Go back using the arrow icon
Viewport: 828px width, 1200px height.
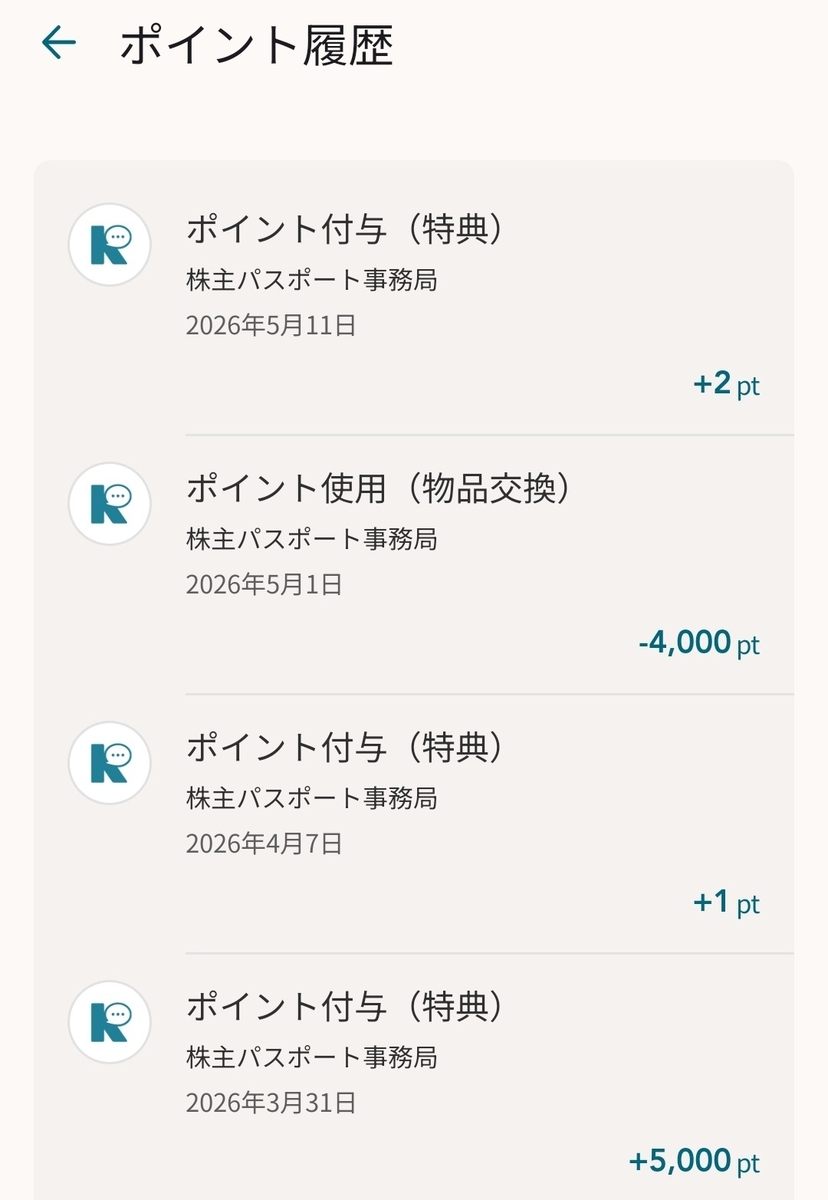click(x=59, y=43)
